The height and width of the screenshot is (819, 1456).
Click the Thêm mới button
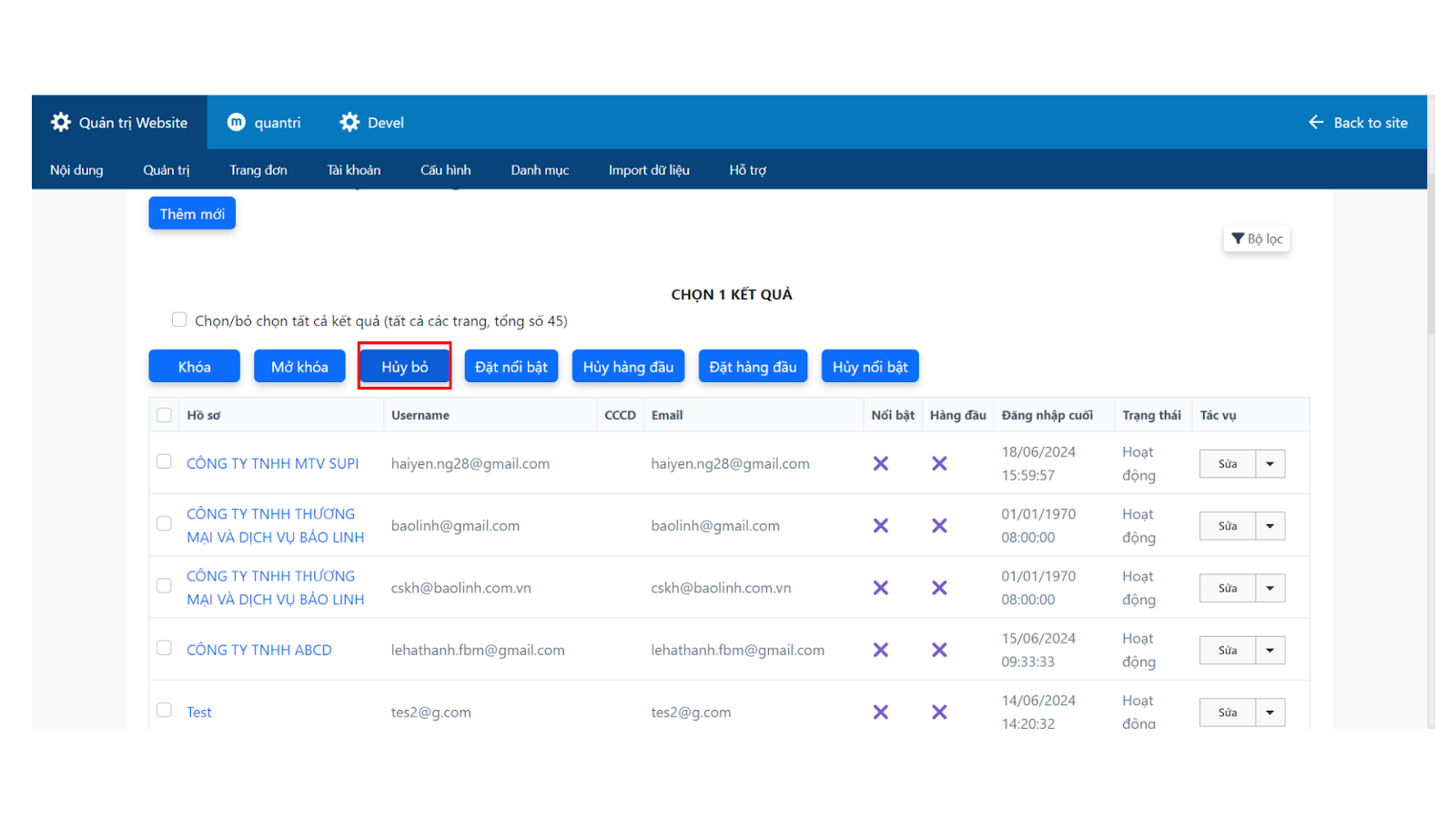(x=192, y=214)
